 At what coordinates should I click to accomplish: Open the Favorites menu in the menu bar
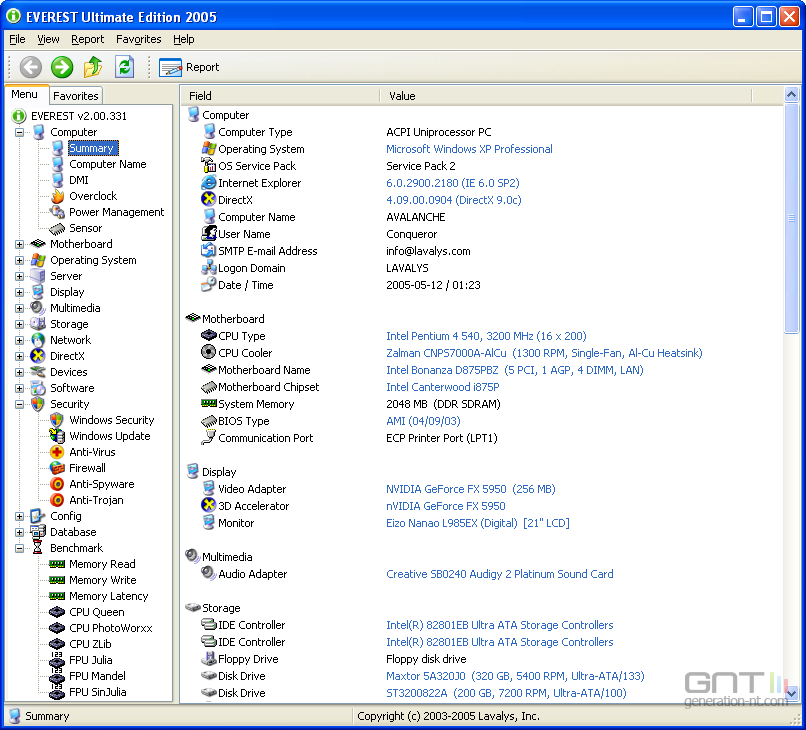(x=138, y=39)
